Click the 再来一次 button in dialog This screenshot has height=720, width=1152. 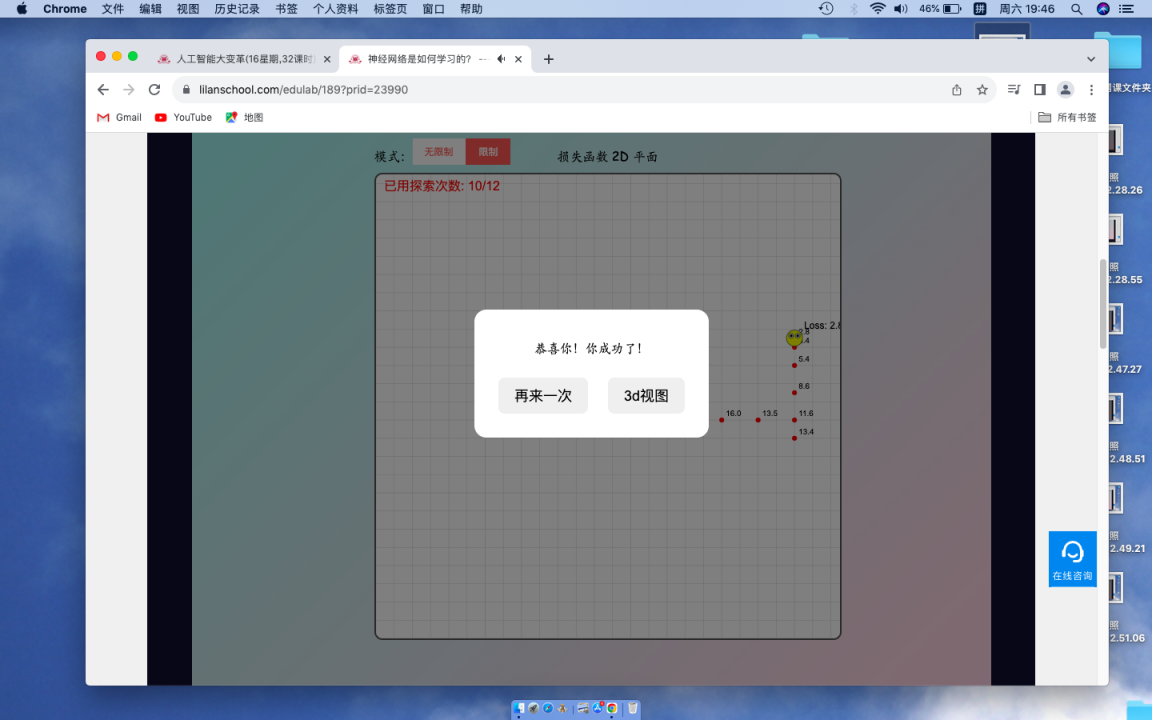point(543,395)
